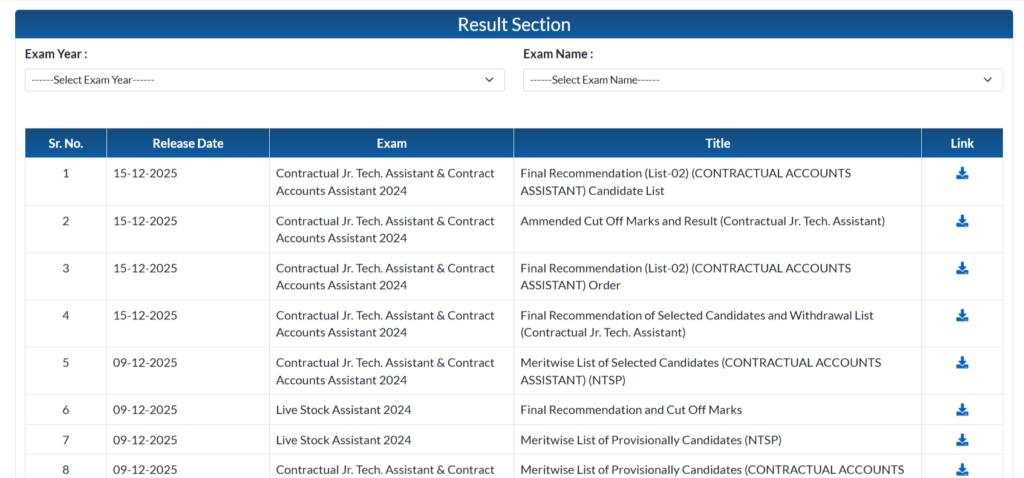Click the Link column header
The height and width of the screenshot is (478, 1024).
(x=962, y=143)
